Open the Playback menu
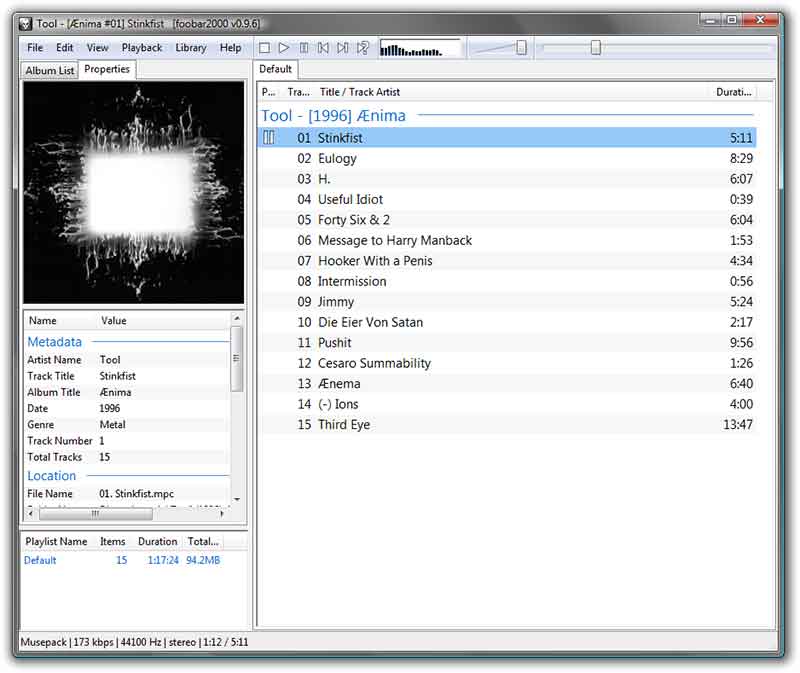The image size is (800, 673). (141, 47)
